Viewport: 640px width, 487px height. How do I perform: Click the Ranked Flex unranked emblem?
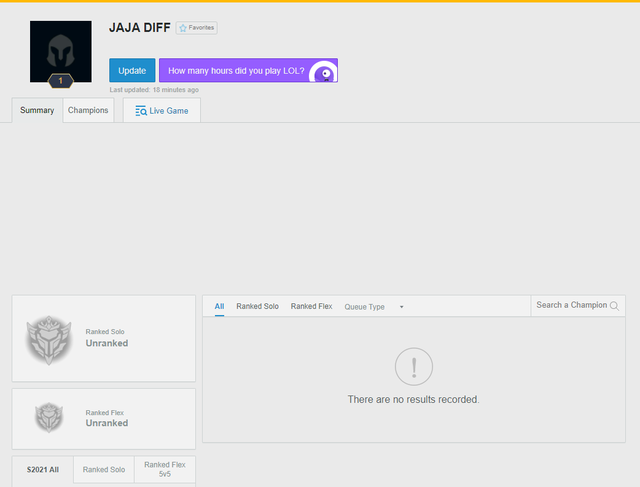pos(49,418)
